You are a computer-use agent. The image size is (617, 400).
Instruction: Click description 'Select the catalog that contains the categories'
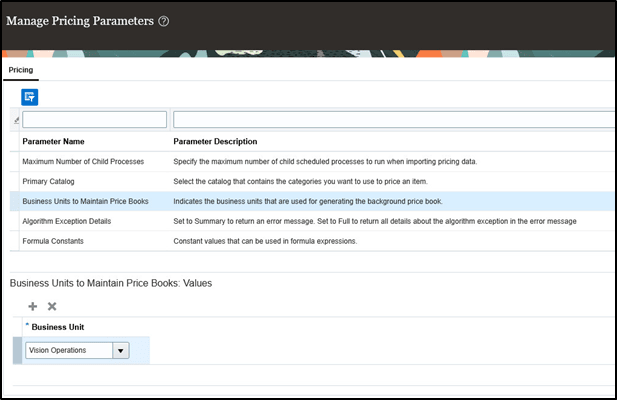[x=300, y=182]
